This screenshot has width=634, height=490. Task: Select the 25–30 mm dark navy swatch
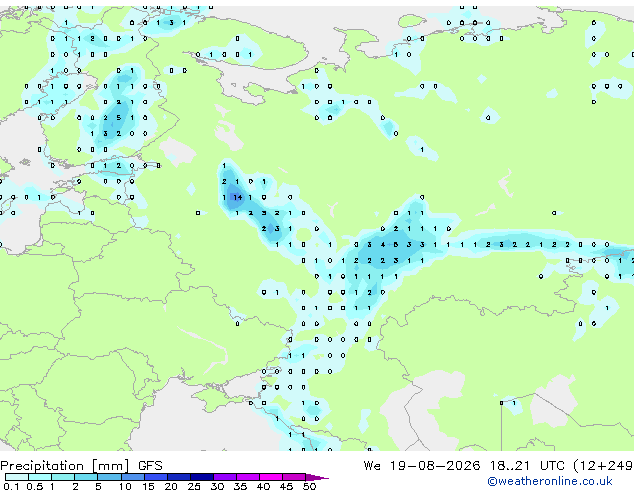click(201, 477)
